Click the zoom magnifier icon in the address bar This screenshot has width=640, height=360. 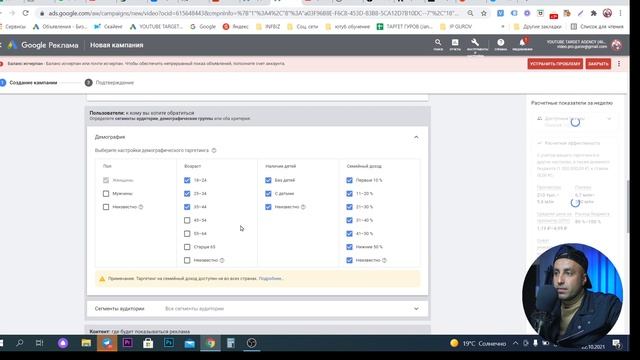pyautogui.click(x=470, y=13)
